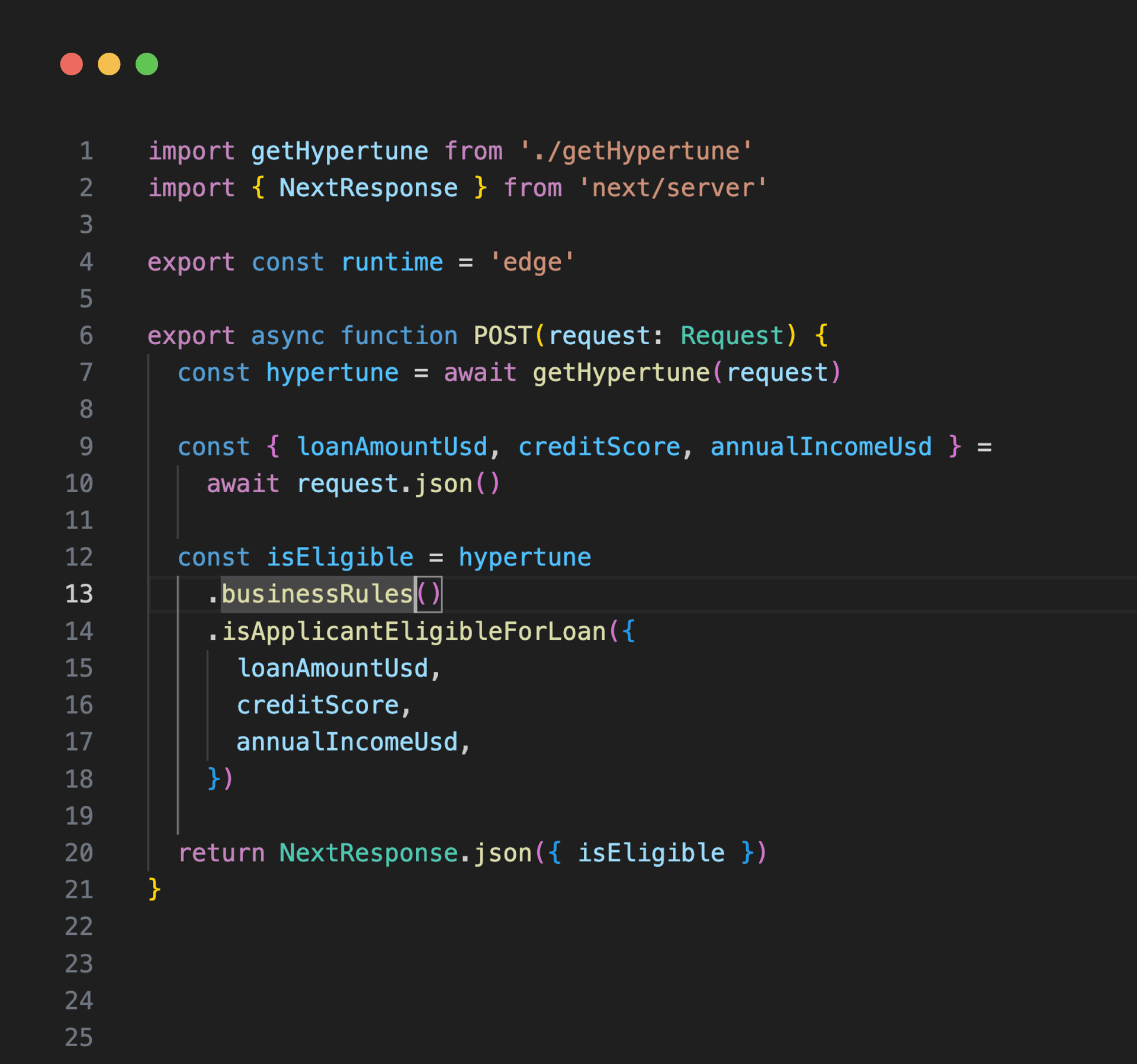1137x1064 pixels.
Task: Click NextResponse in the return statement
Action: tap(368, 853)
